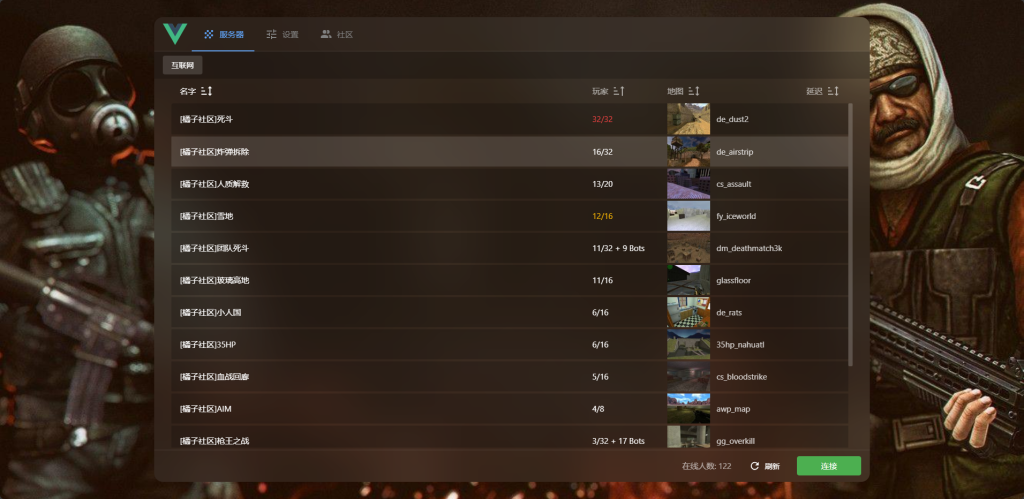This screenshot has width=1024, height=499.
Task: Sort servers by 名字 column sort icon
Action: pos(207,91)
